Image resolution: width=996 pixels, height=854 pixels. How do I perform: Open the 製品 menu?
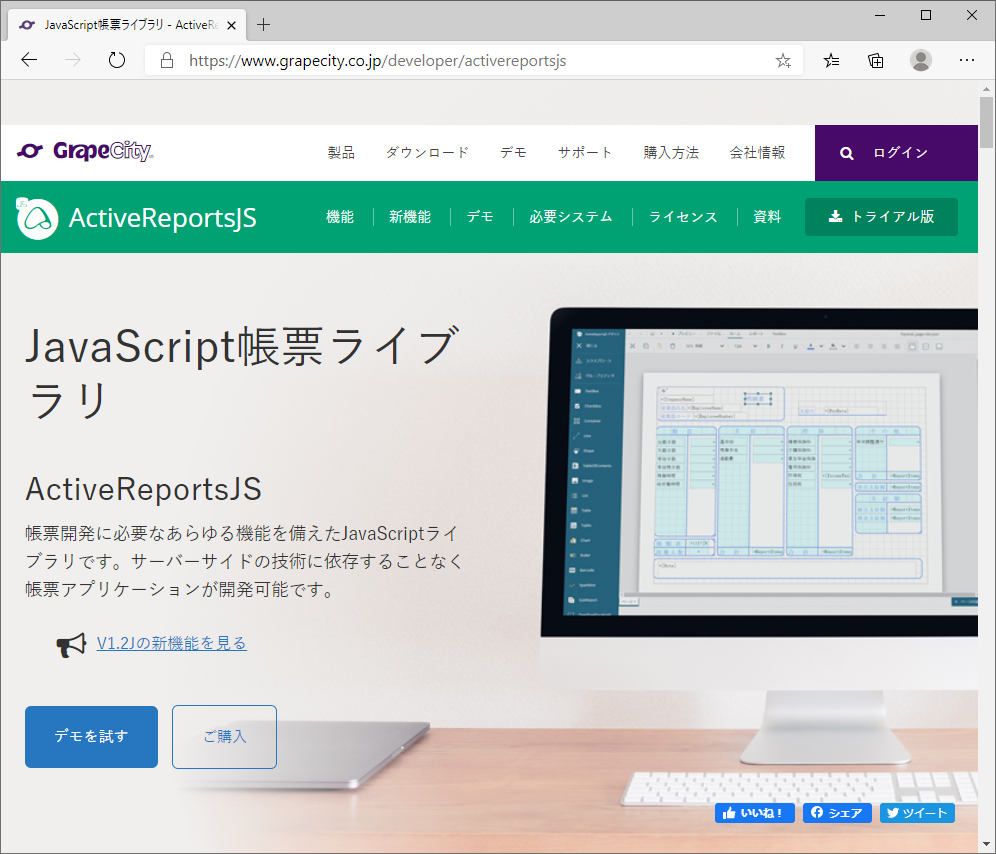coord(341,152)
